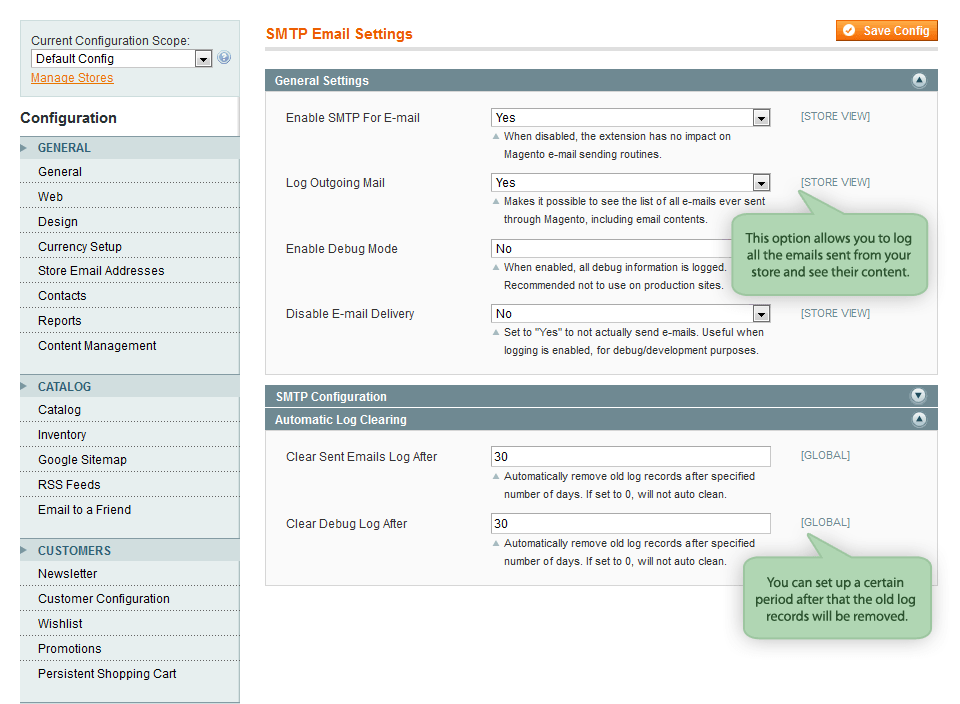Click the SMTP Configuration section header title
Viewport: 960px width, 704px height.
point(331,397)
